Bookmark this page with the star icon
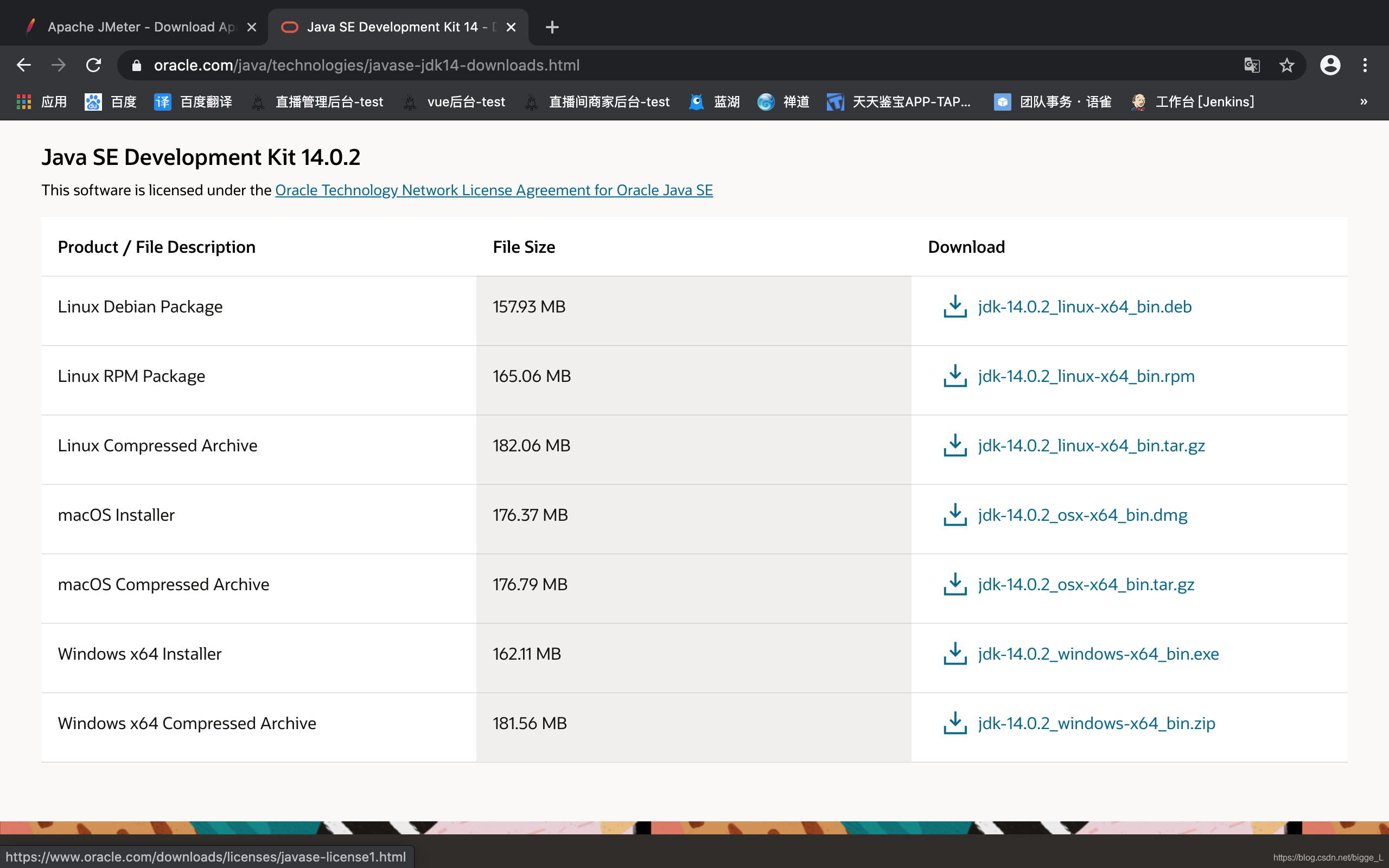 tap(1287, 65)
